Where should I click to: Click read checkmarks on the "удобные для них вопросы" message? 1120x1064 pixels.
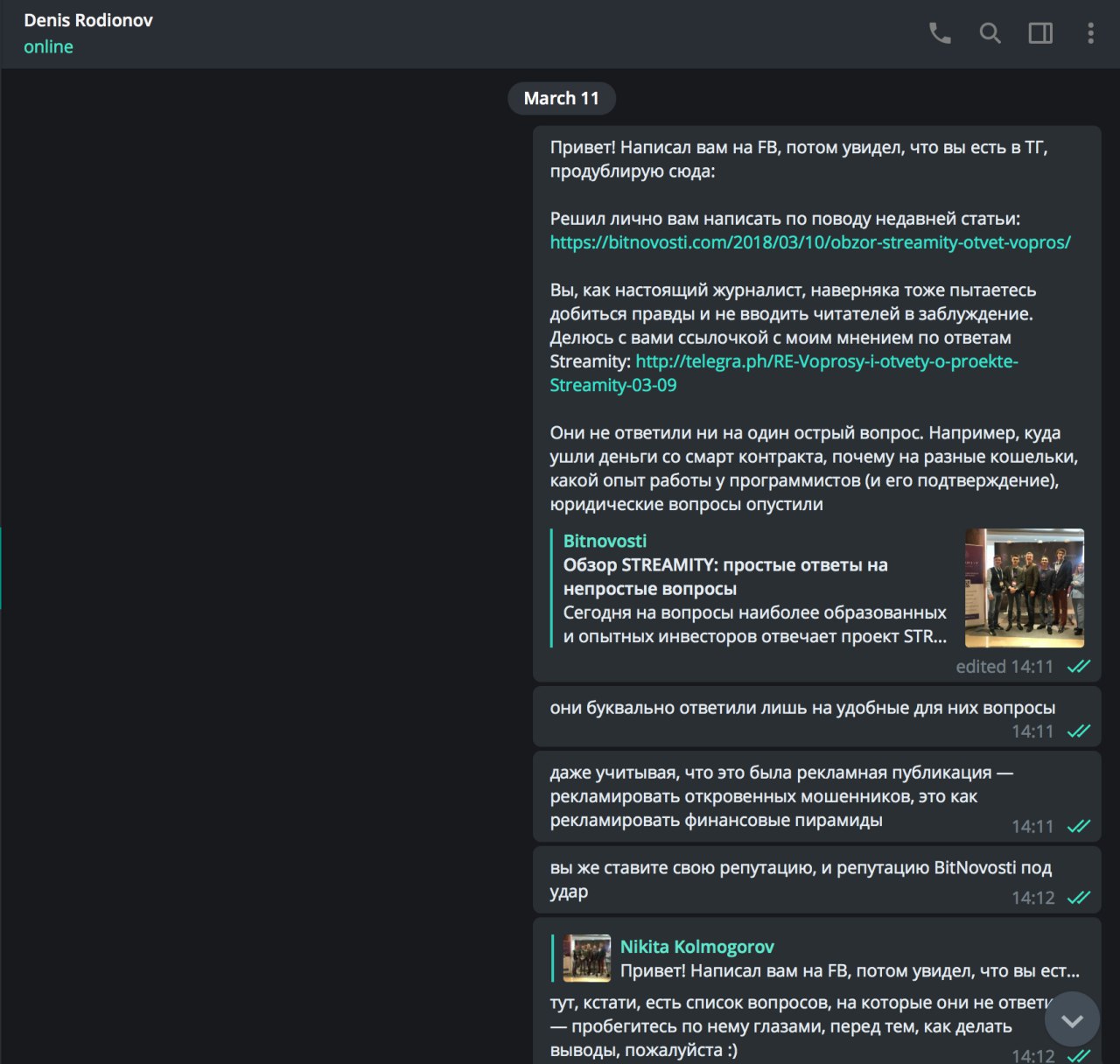coord(1079,731)
